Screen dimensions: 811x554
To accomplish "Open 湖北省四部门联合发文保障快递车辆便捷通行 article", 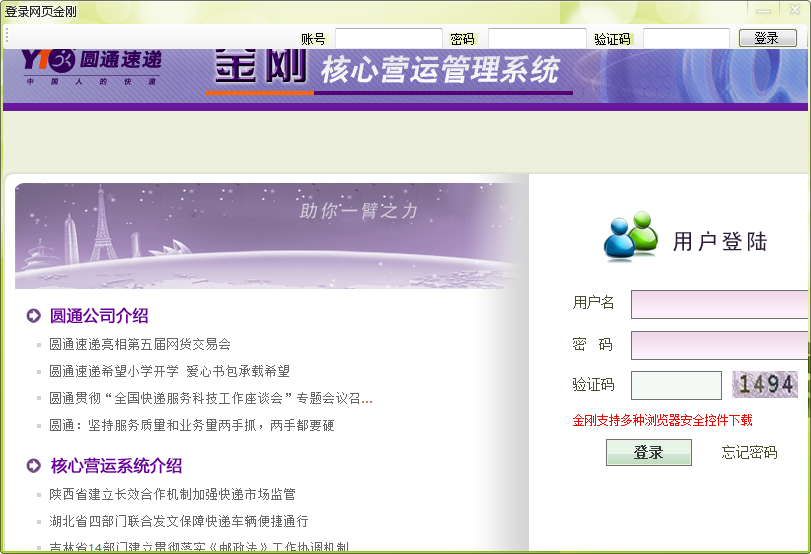I will (178, 521).
